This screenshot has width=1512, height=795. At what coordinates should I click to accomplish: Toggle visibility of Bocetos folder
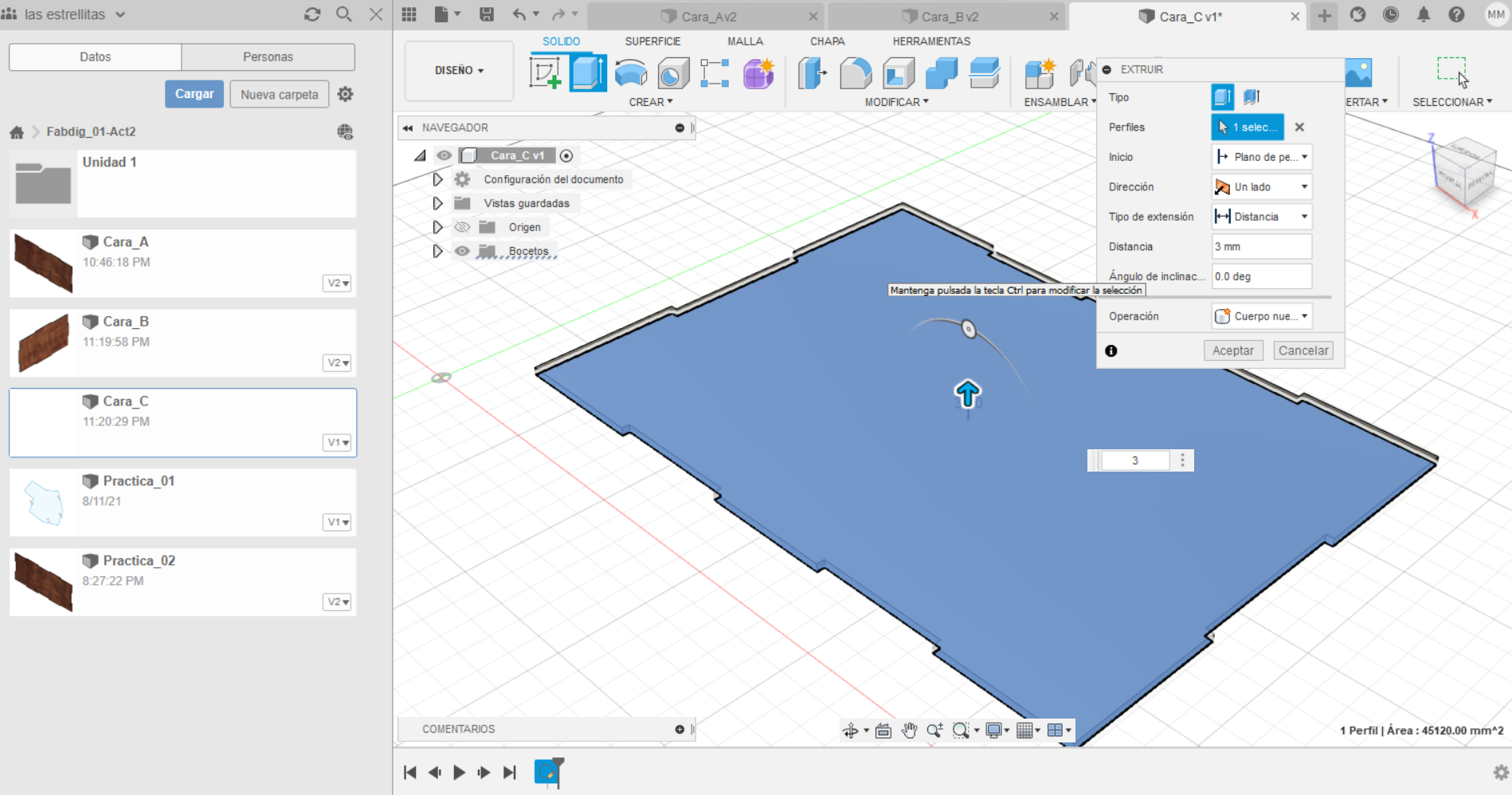click(462, 251)
